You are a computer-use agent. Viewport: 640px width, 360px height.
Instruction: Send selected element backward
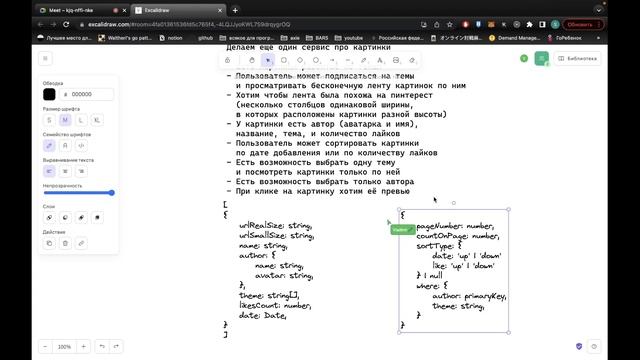click(x=65, y=218)
